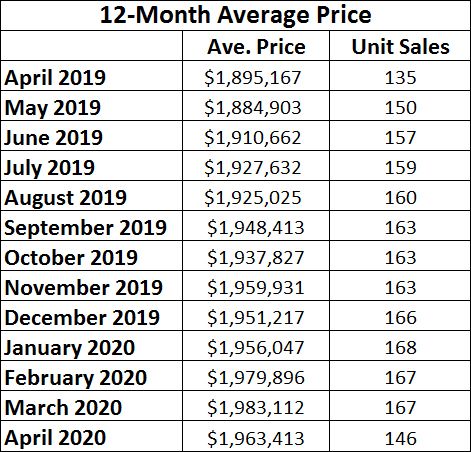Click the January 2020 unit sales 168
The image size is (471, 452).
400,346
